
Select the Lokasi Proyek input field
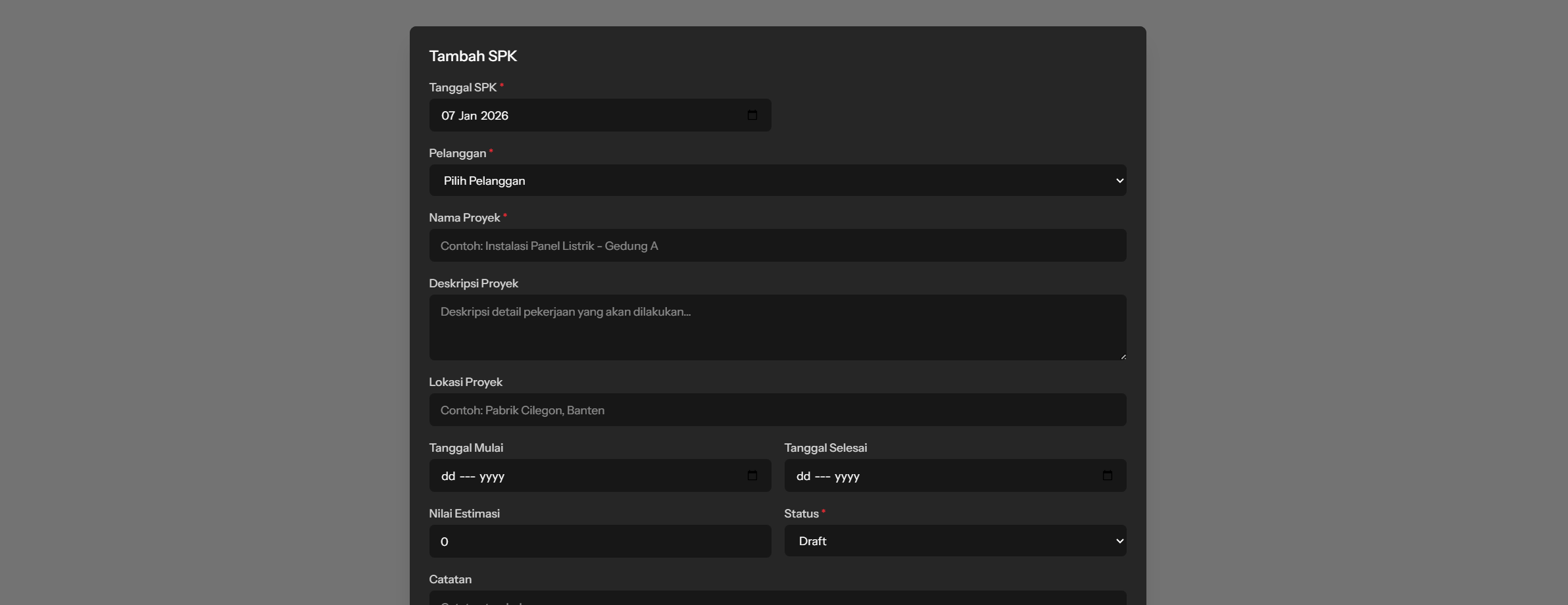pyautogui.click(x=777, y=410)
